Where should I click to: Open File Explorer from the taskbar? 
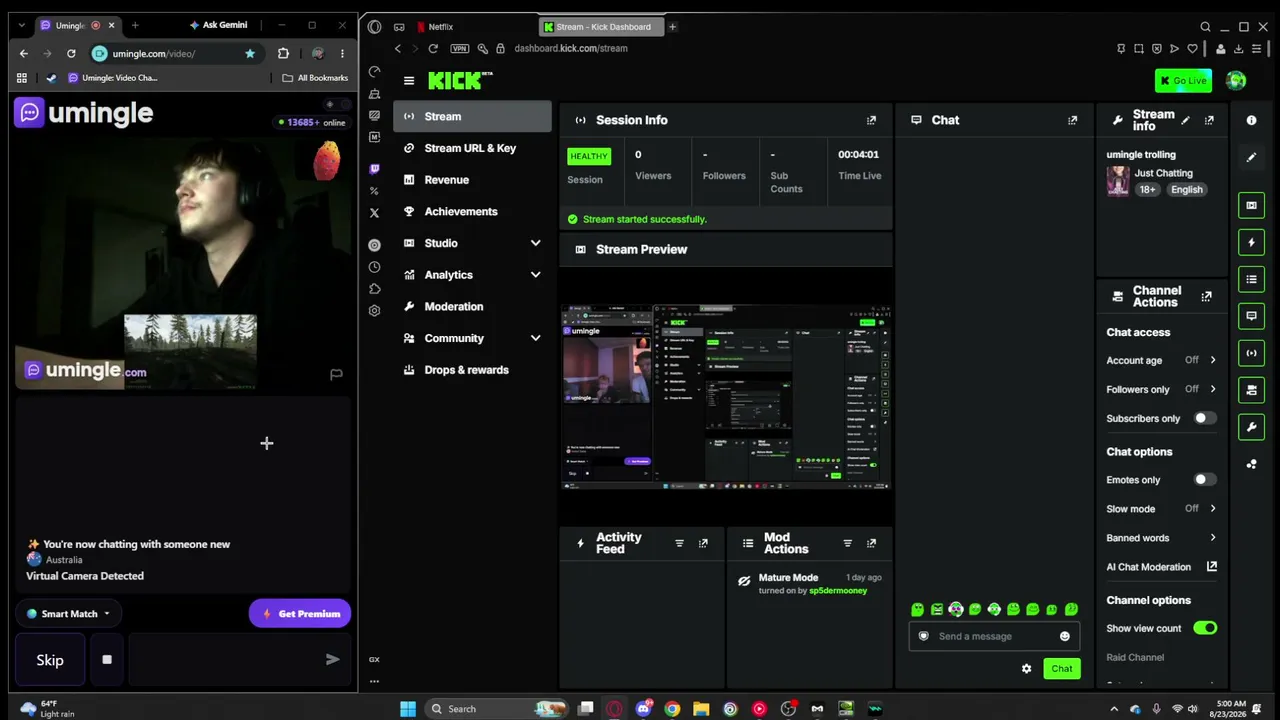point(701,709)
